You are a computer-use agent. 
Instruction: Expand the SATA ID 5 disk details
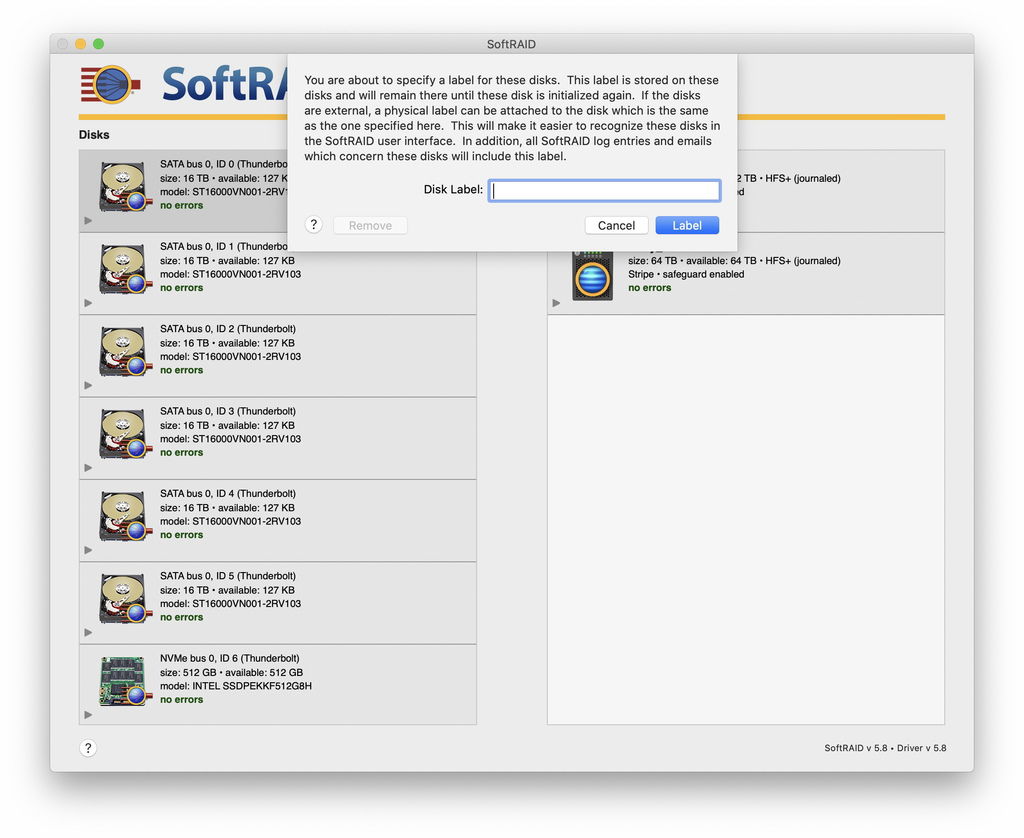[88, 632]
